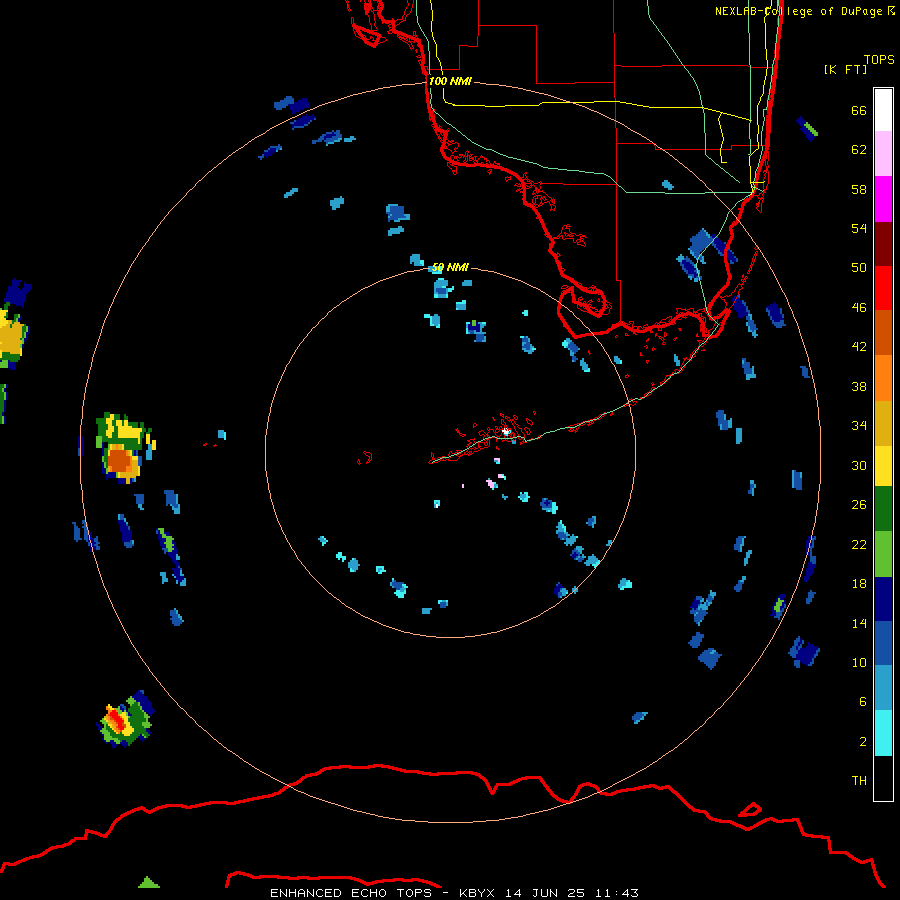Click the TOPS legend title

tap(879, 59)
